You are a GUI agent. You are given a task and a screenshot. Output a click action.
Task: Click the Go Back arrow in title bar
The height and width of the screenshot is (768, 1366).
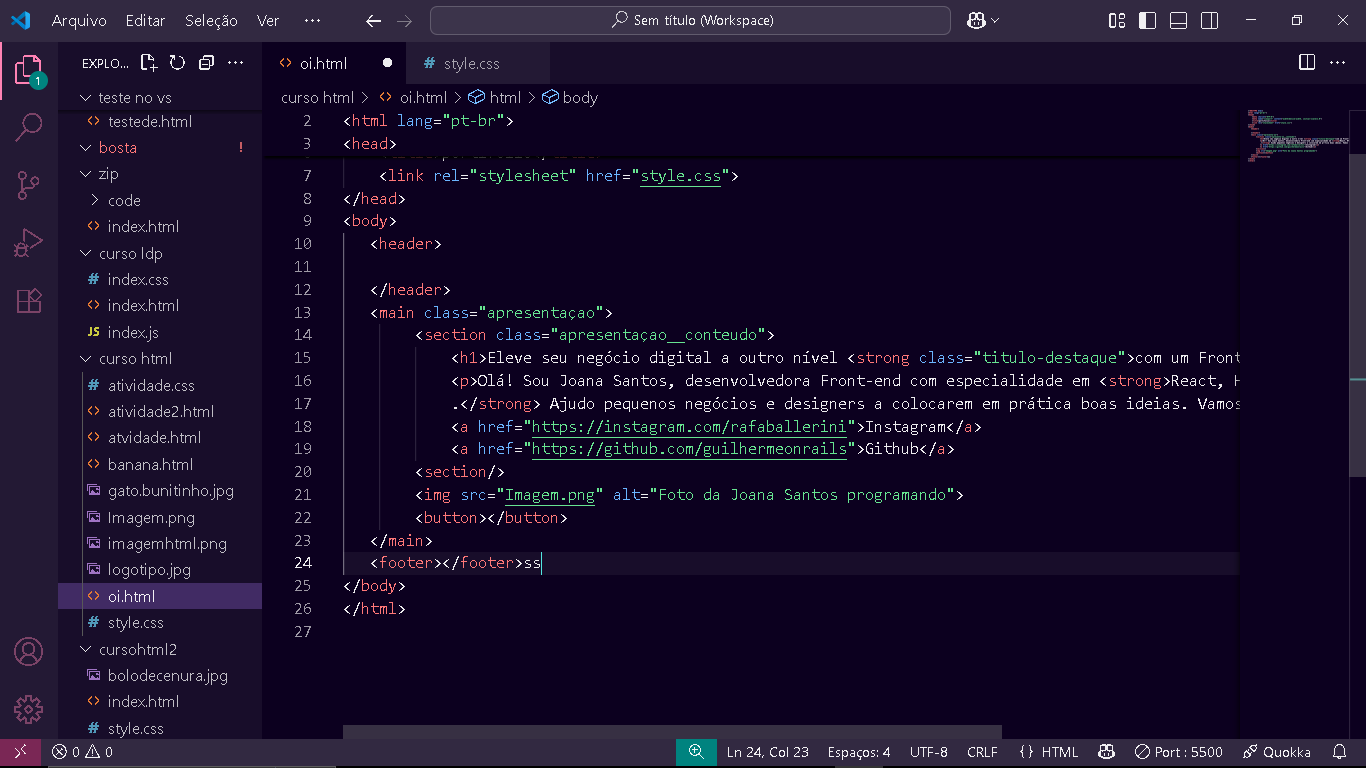click(x=373, y=20)
